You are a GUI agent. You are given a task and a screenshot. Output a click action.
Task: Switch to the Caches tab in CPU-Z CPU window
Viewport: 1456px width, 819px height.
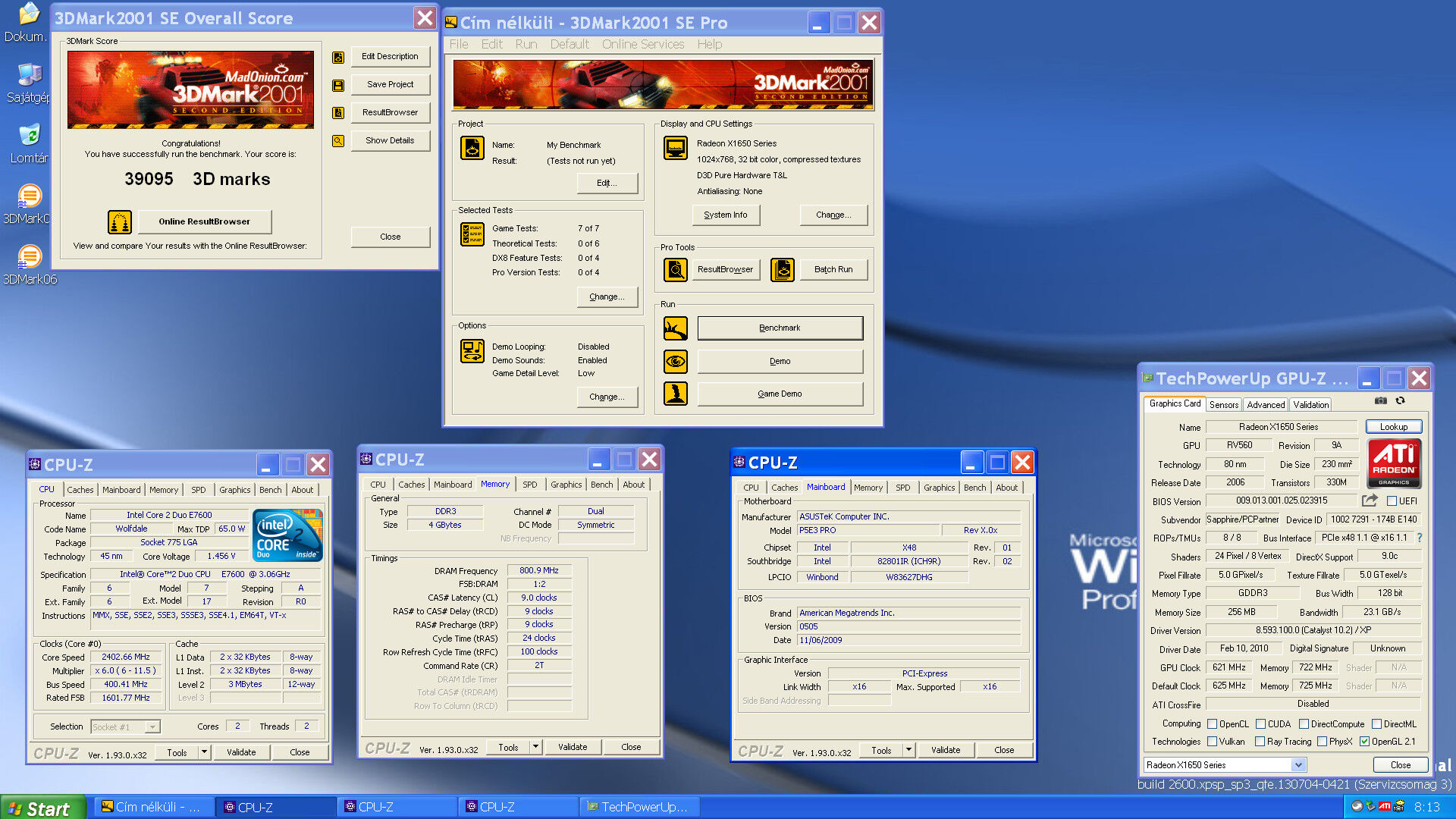(80, 490)
